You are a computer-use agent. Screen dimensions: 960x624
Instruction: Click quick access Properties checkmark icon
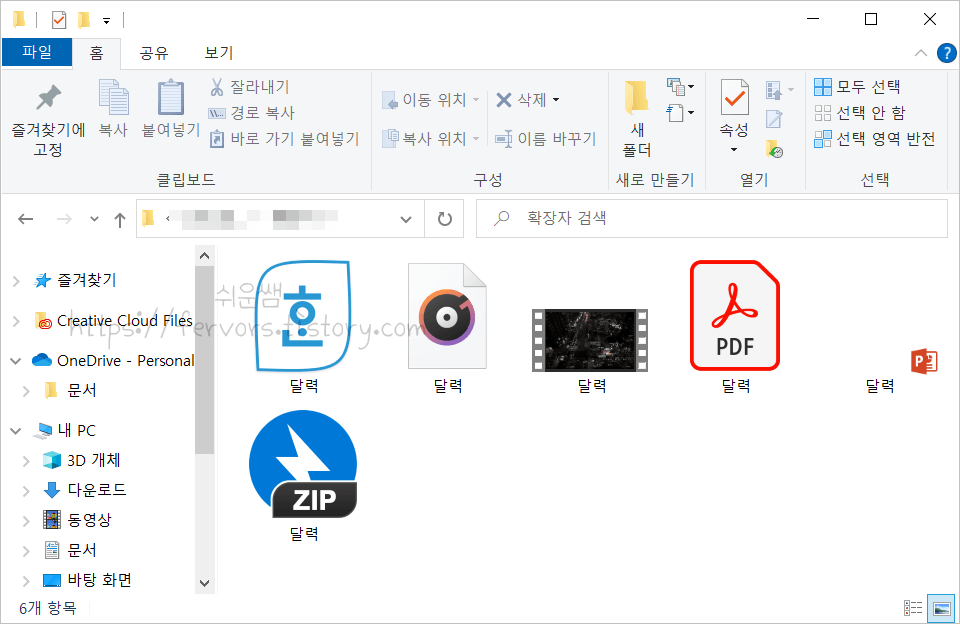(x=59, y=20)
